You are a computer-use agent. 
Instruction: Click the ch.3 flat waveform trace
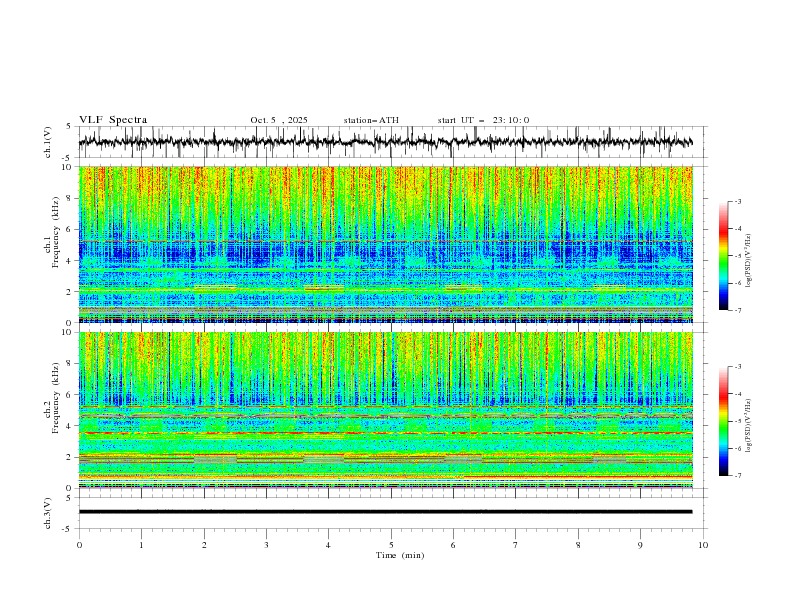point(386,512)
